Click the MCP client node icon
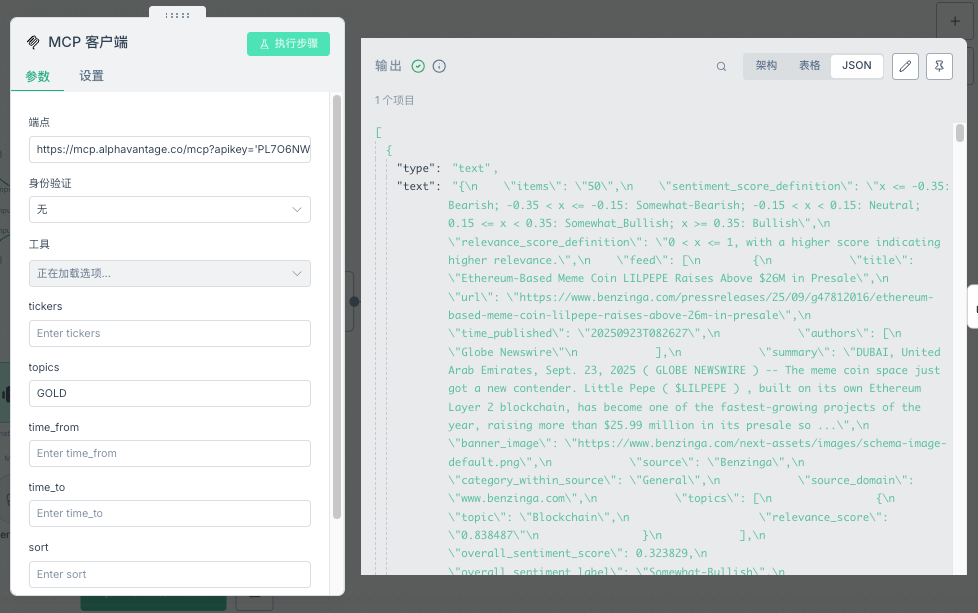978x613 pixels. point(34,43)
